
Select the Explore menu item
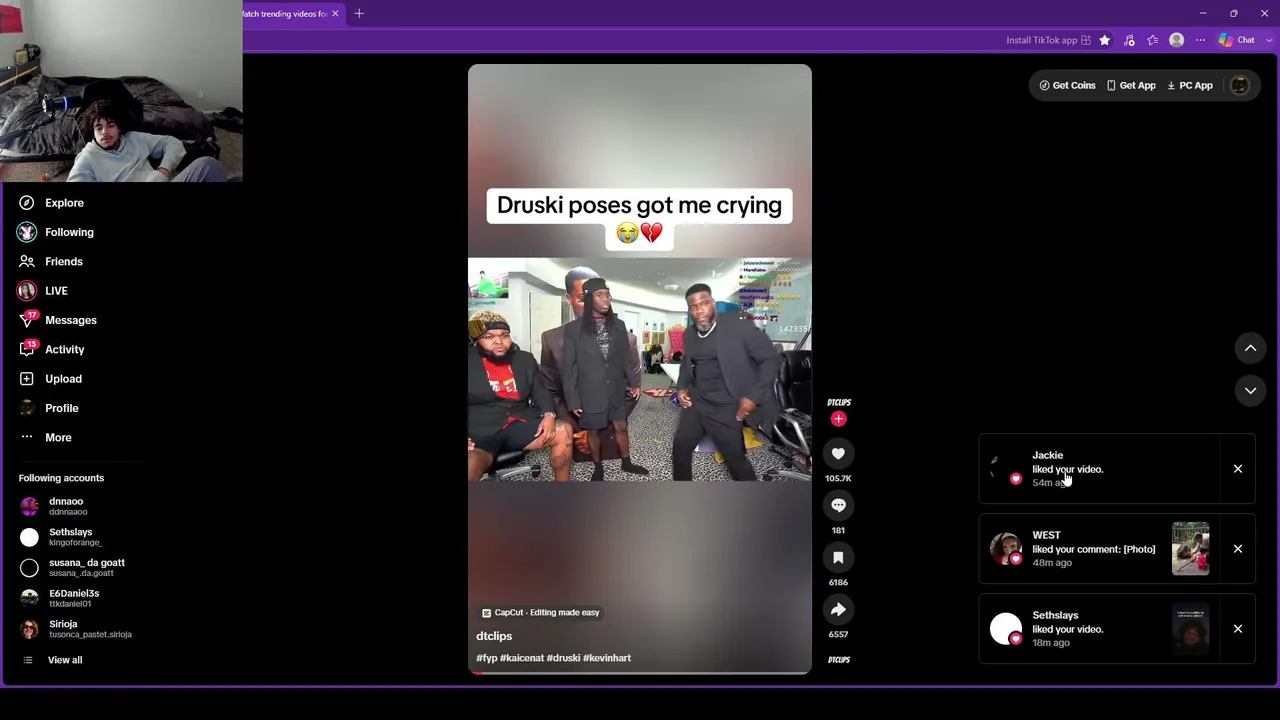click(64, 203)
